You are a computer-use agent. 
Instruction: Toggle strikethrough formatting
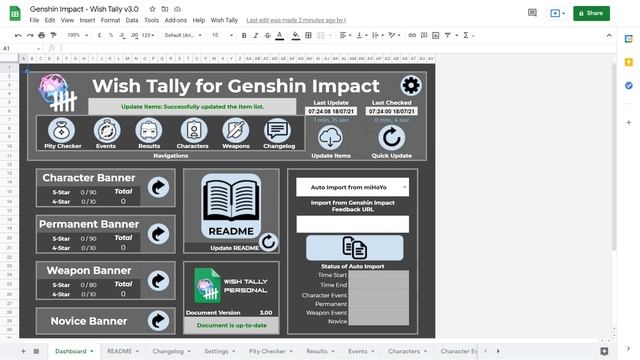point(267,36)
